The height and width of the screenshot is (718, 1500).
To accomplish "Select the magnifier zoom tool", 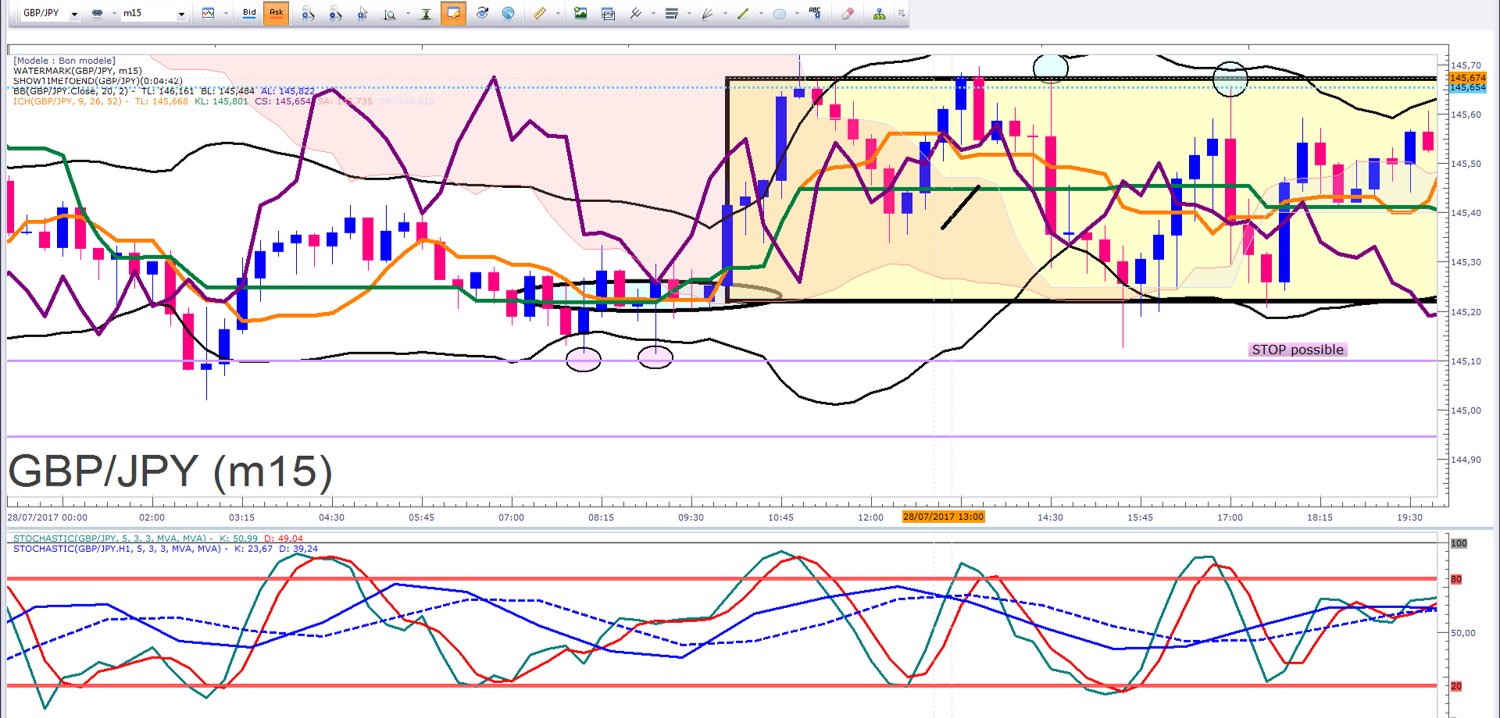I will (x=391, y=14).
